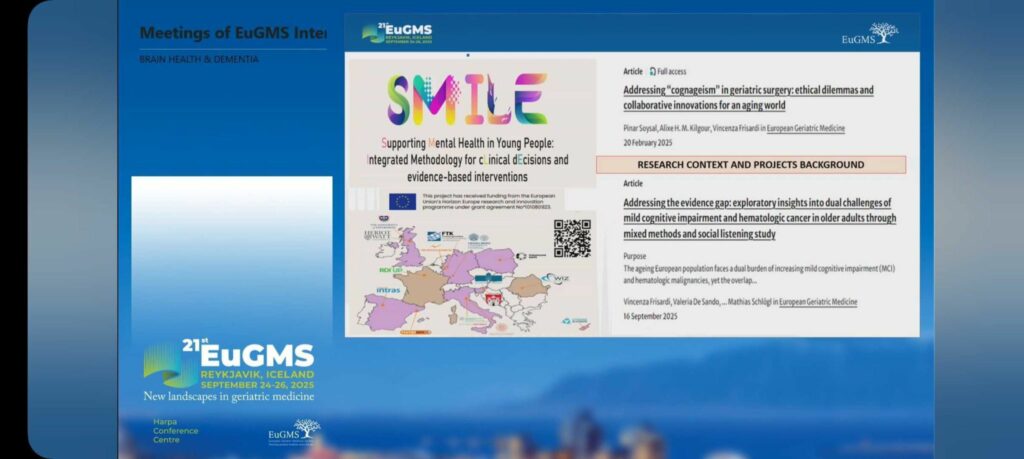This screenshot has height=459, width=1024.
Task: Click the Research Context and Projects Background banner
Action: pos(750,164)
